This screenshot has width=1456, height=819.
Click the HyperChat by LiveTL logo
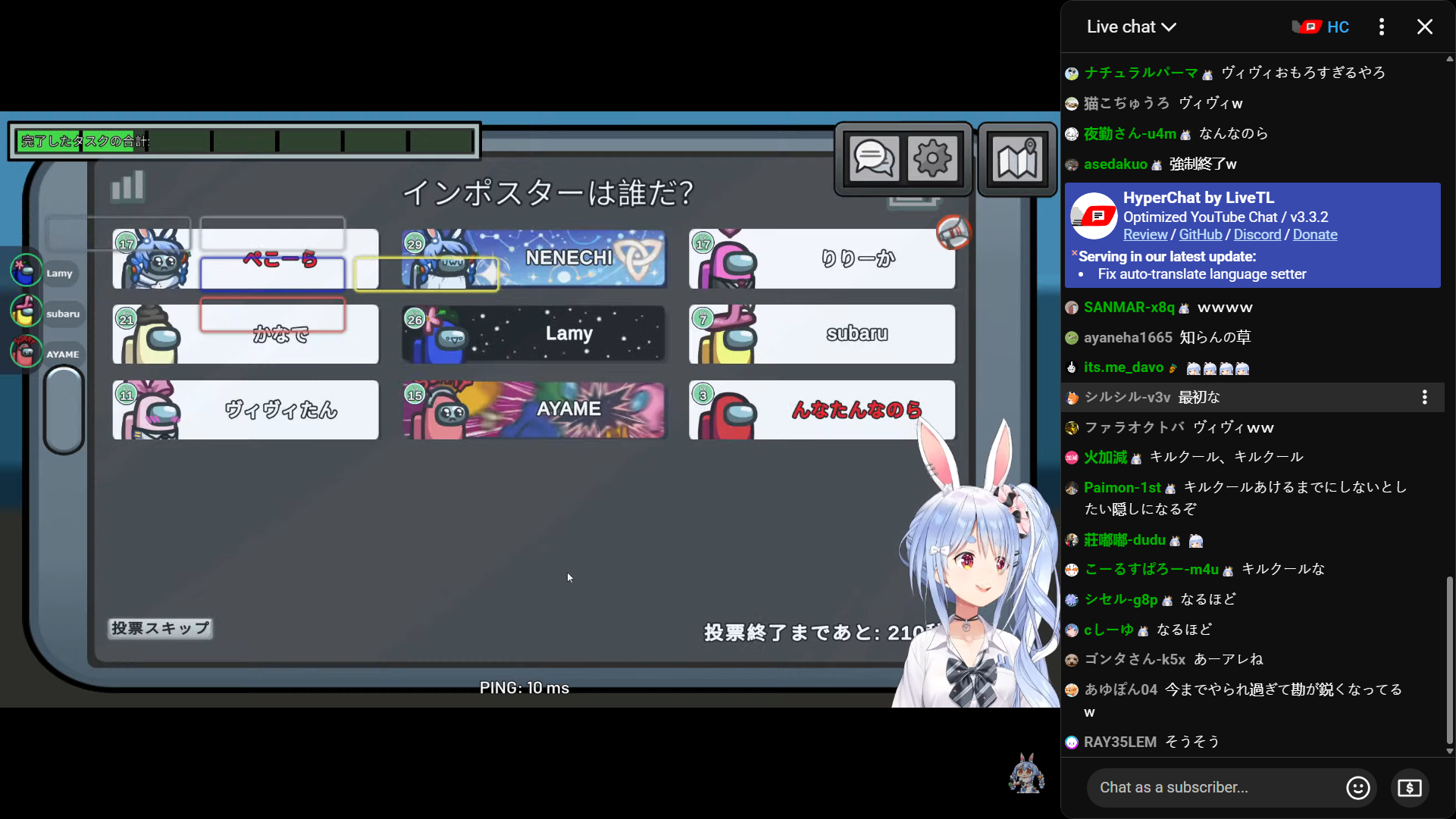[1094, 216]
